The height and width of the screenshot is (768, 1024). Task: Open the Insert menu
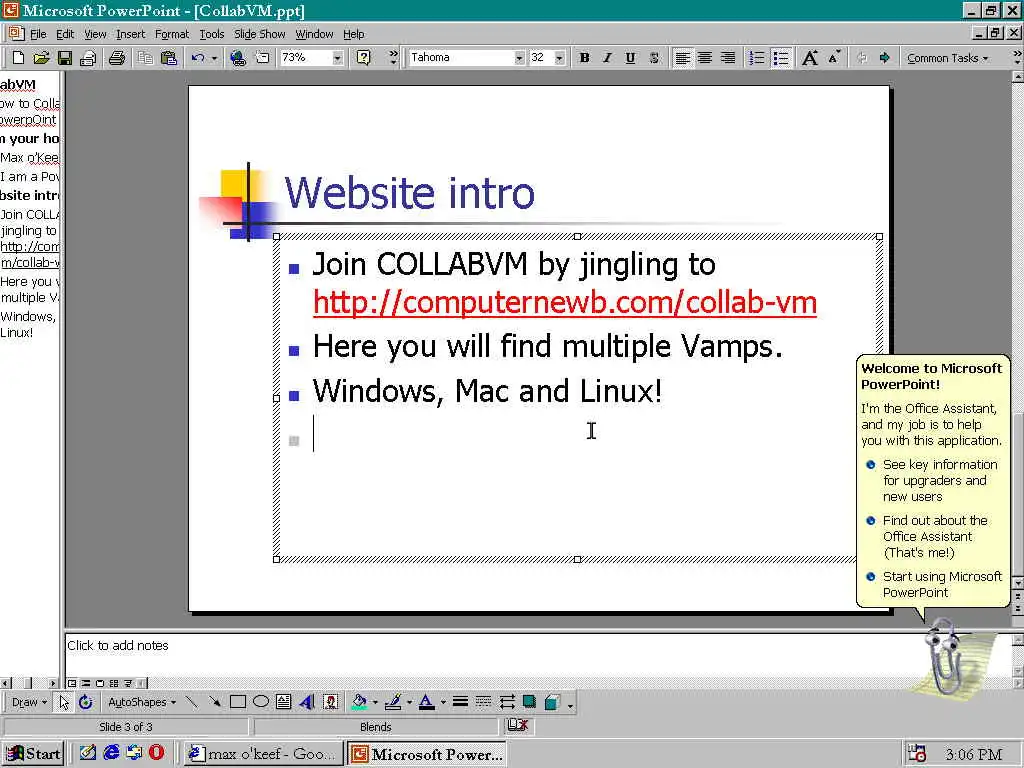pyautogui.click(x=131, y=34)
